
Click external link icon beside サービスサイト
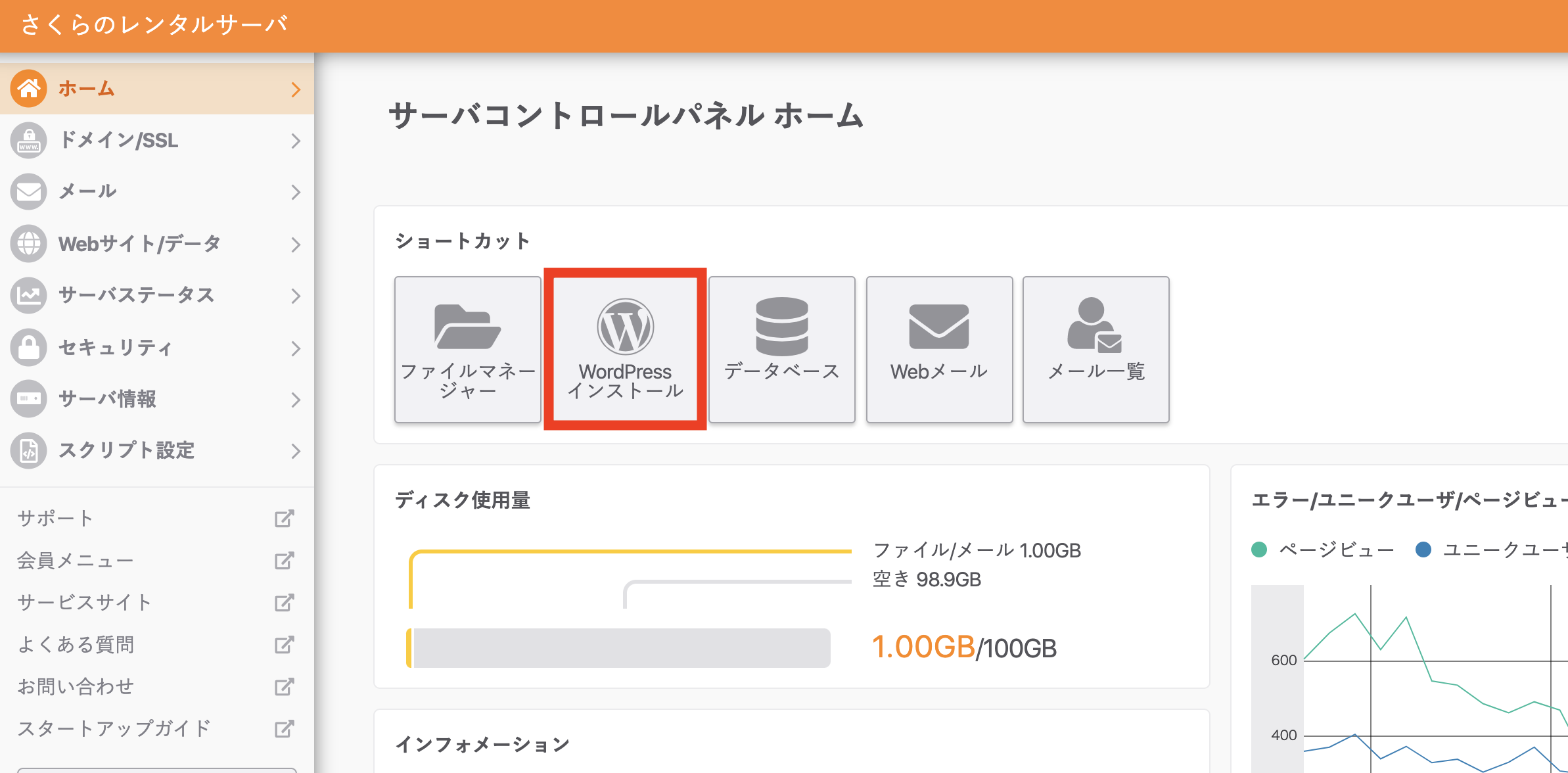[284, 603]
